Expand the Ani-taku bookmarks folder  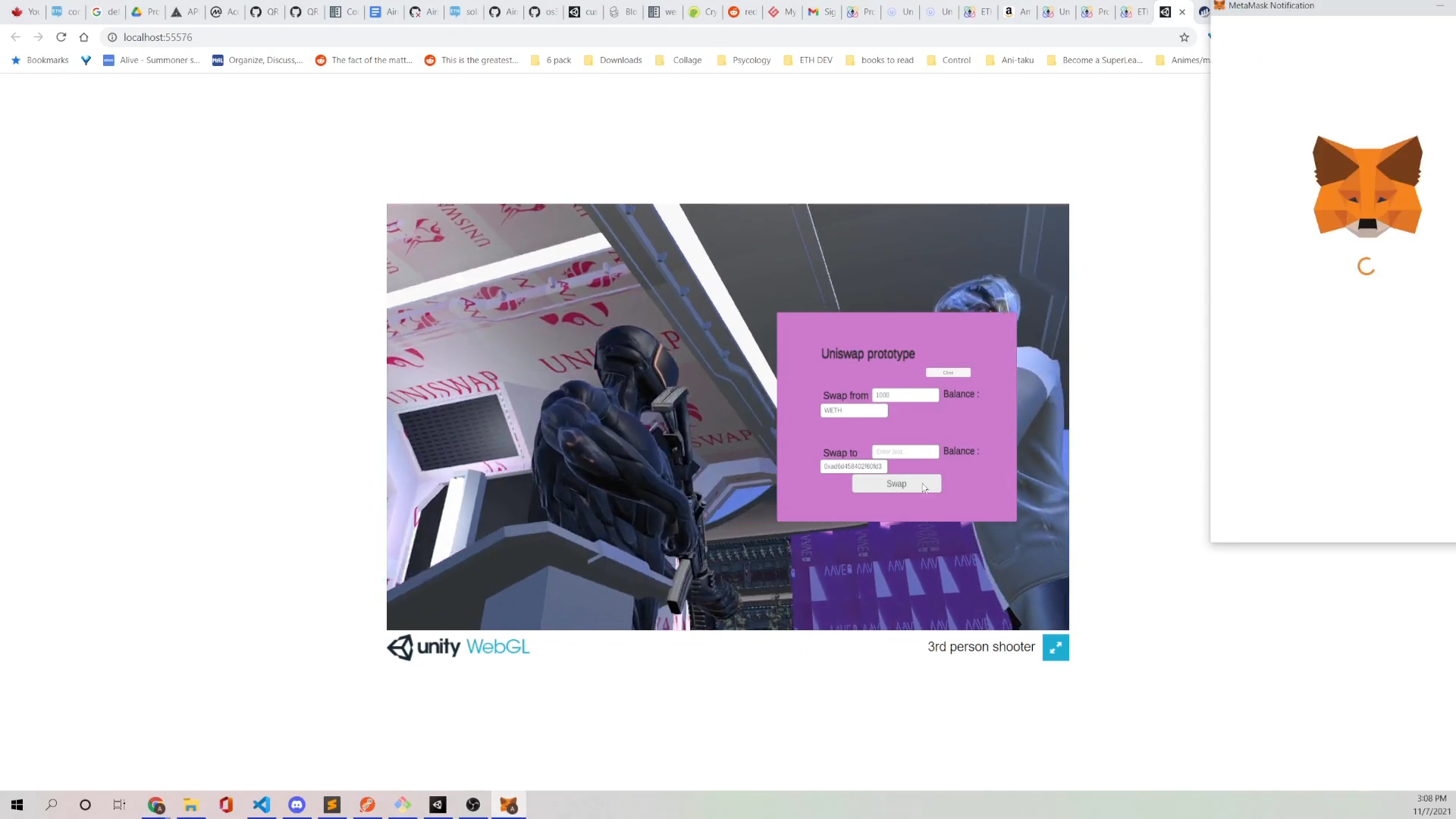pyautogui.click(x=1009, y=60)
